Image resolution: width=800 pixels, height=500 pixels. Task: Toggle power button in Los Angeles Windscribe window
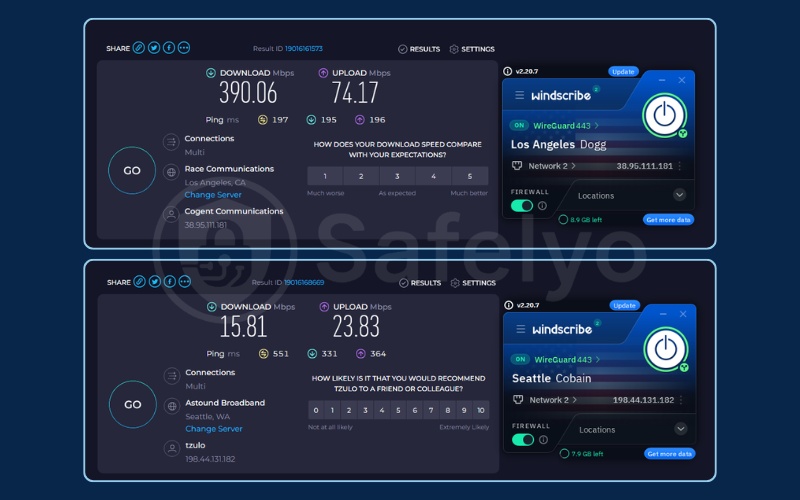point(664,115)
